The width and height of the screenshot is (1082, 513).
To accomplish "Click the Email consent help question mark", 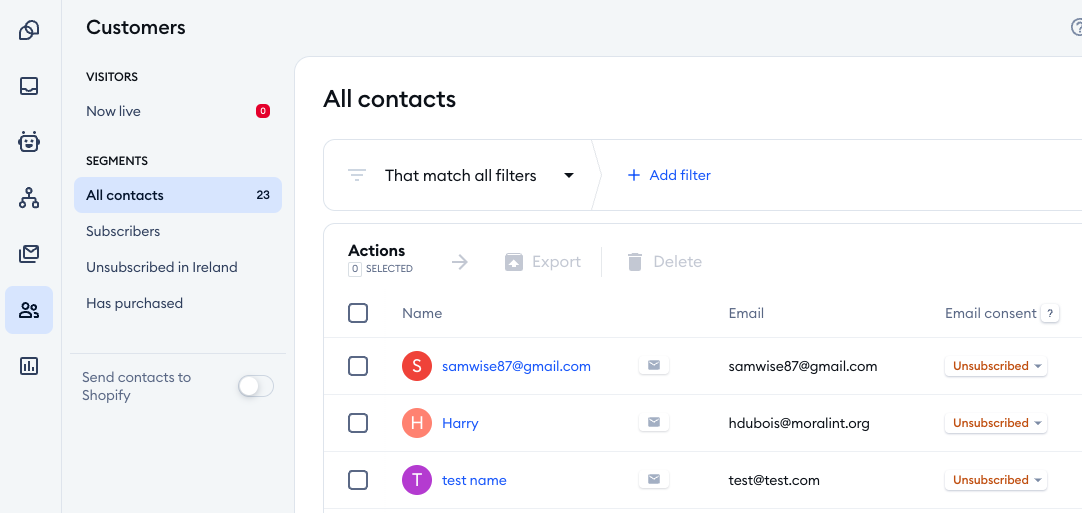I will [1050, 313].
